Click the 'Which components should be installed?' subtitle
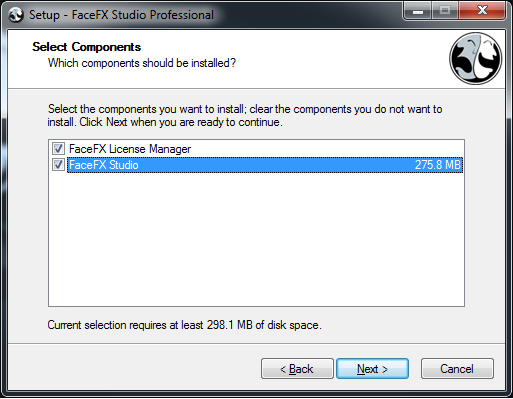 point(142,63)
